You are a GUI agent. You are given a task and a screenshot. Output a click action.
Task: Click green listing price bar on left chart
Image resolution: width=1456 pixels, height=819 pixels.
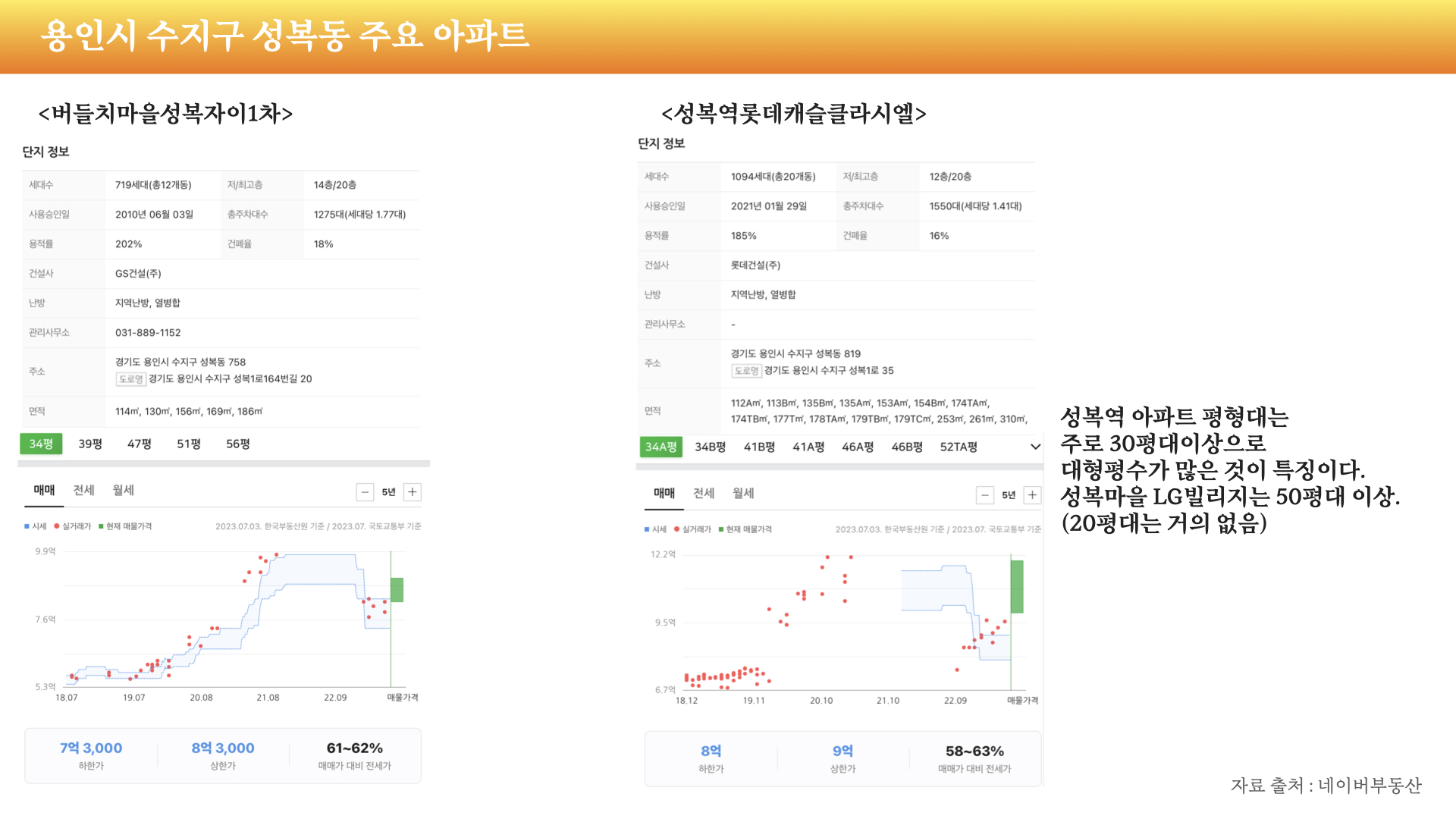(397, 589)
